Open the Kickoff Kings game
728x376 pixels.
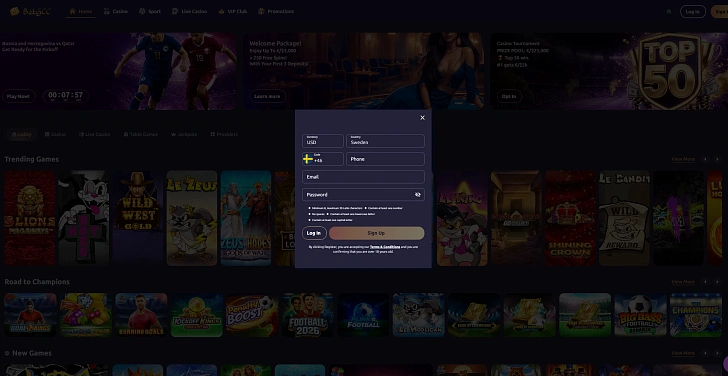[197, 315]
